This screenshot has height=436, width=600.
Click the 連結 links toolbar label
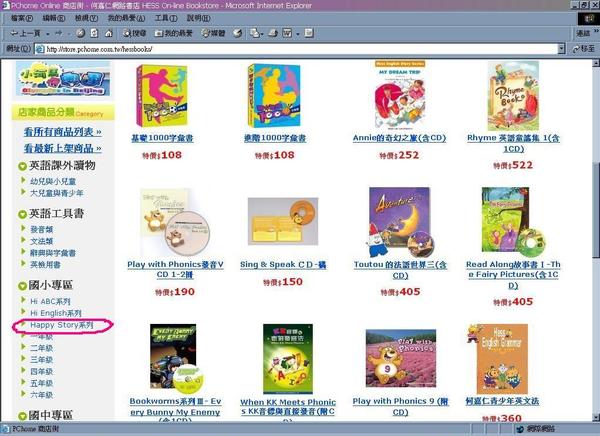point(583,34)
